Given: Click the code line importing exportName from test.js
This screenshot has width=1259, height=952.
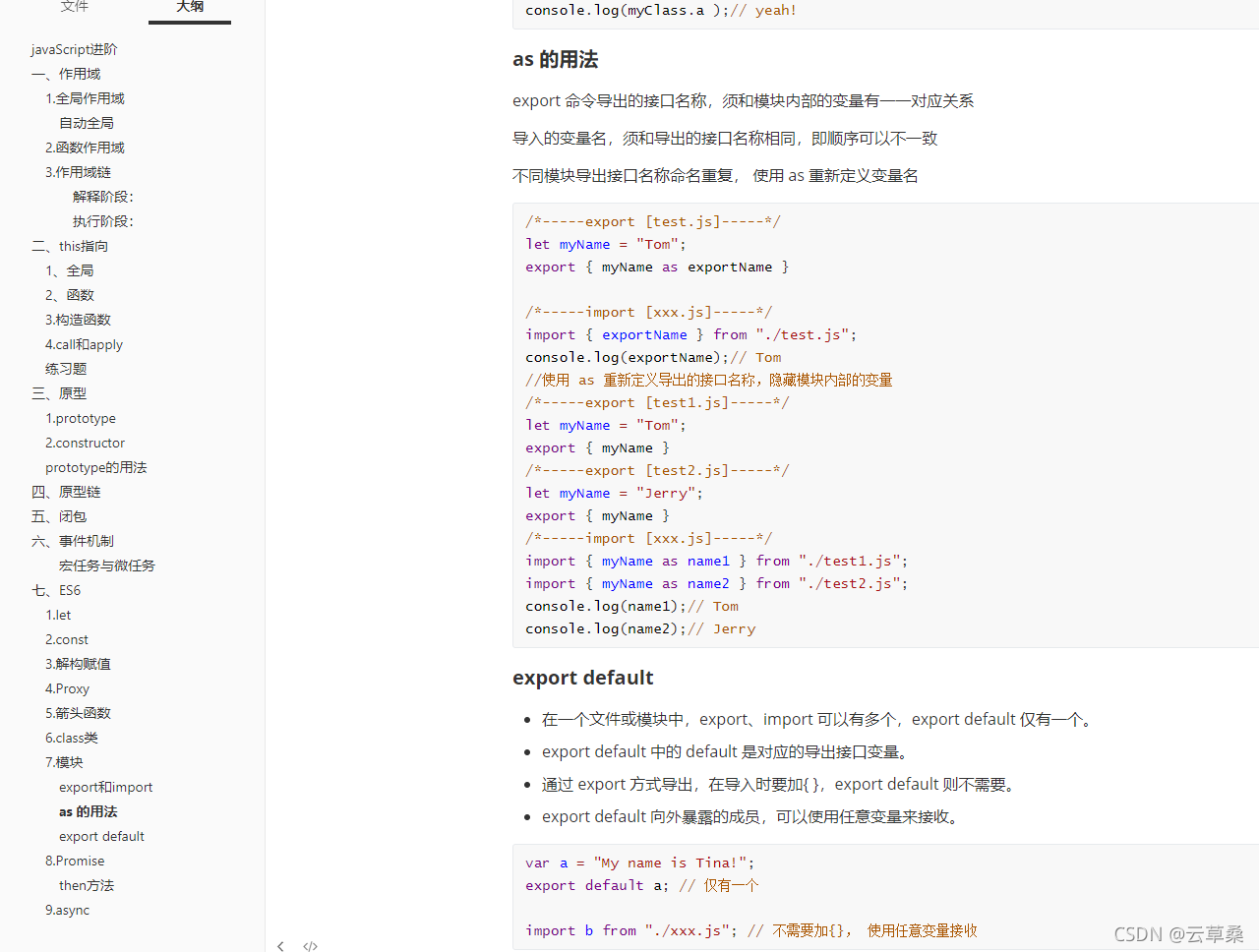Looking at the screenshot, I should [690, 334].
